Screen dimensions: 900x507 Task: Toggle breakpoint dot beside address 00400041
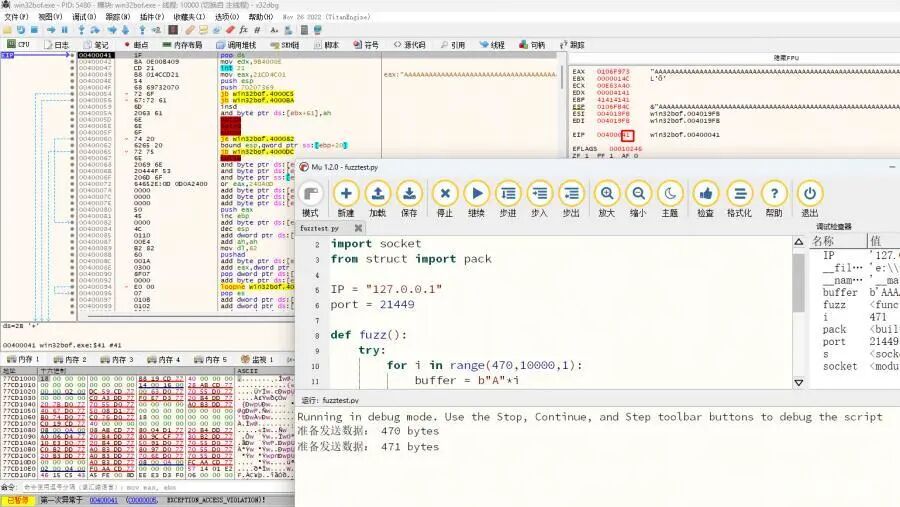click(72, 55)
